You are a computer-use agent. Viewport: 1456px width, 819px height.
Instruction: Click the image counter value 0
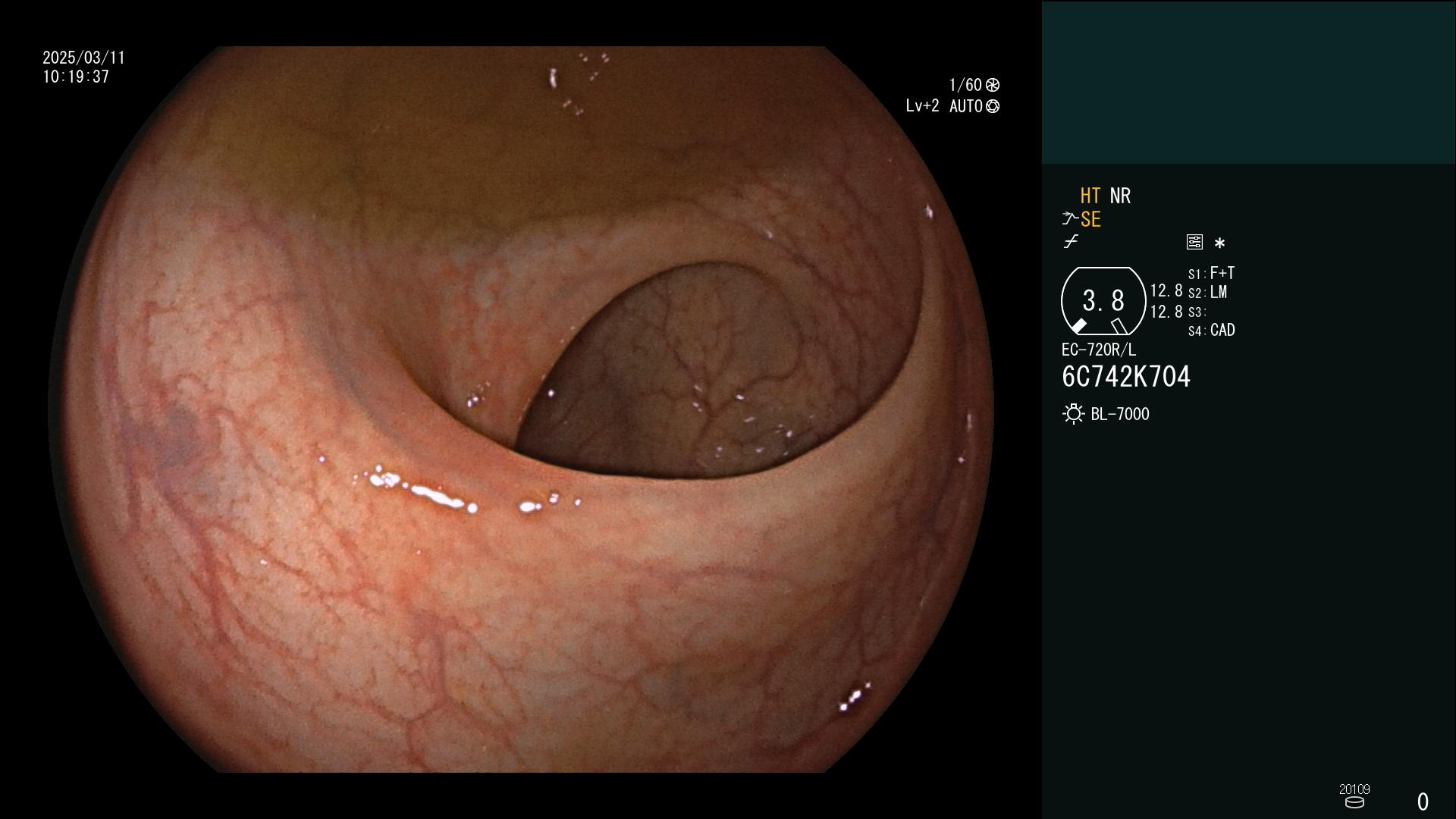tap(1423, 802)
